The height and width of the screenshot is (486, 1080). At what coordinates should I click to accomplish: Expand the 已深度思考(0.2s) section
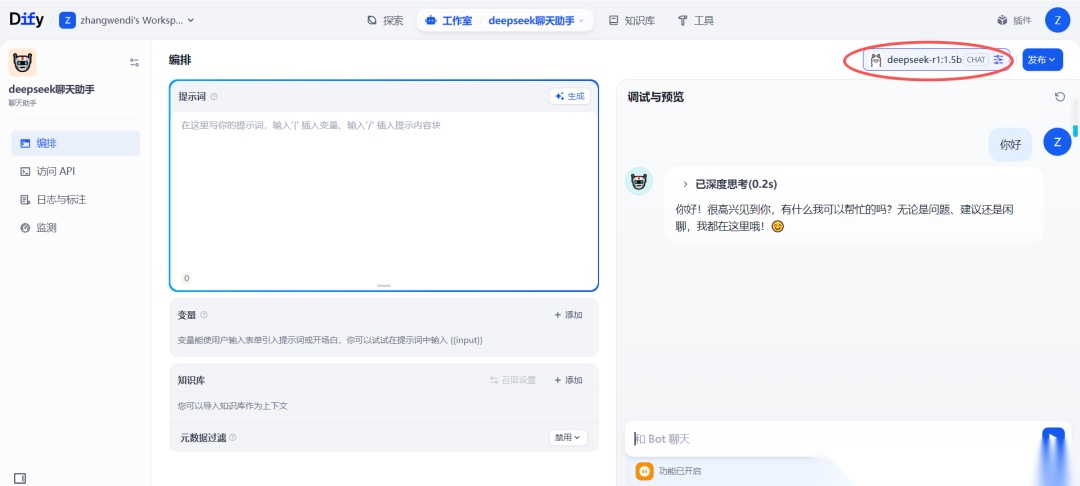point(730,184)
